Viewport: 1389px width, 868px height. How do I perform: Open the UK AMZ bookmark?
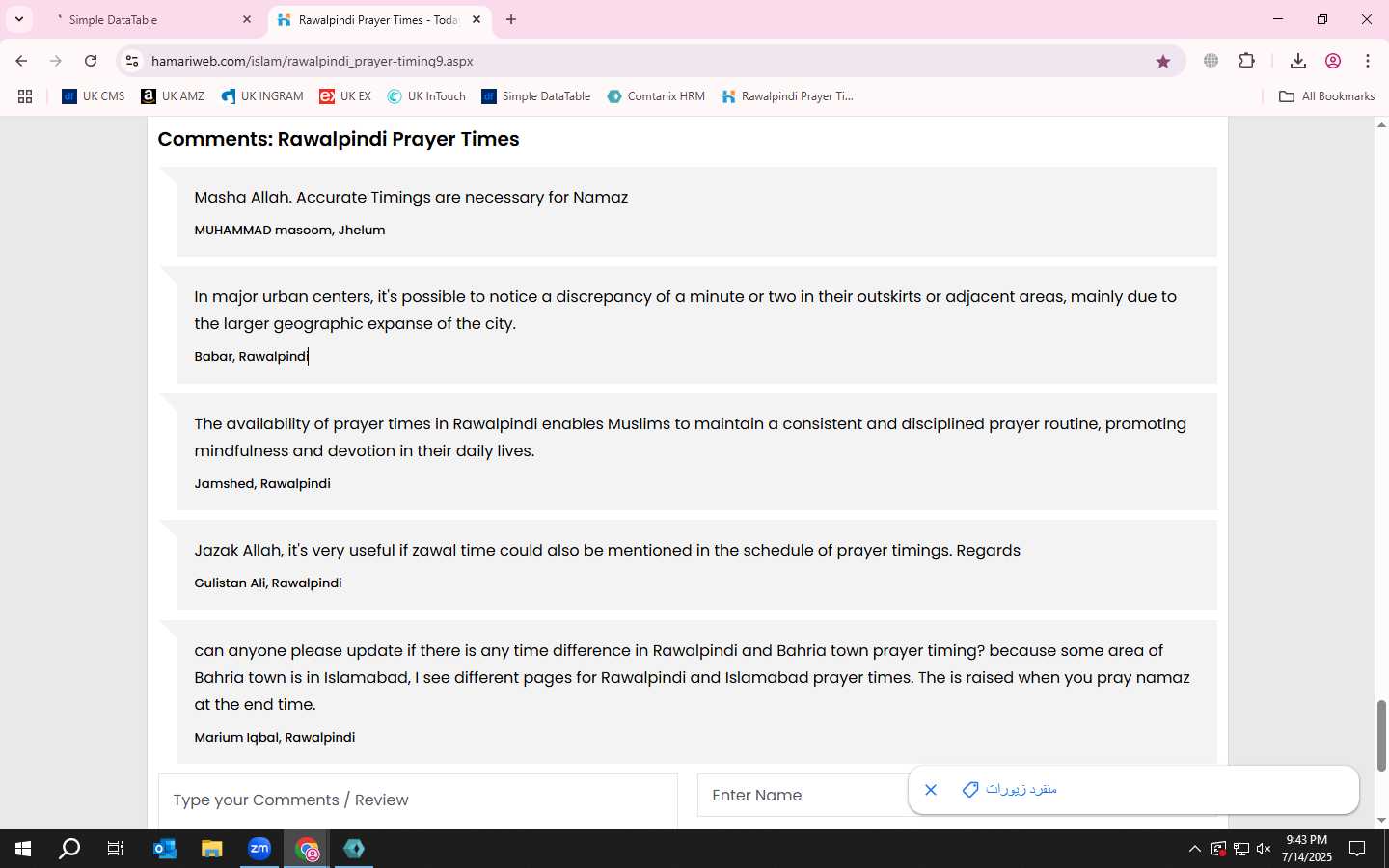173,96
